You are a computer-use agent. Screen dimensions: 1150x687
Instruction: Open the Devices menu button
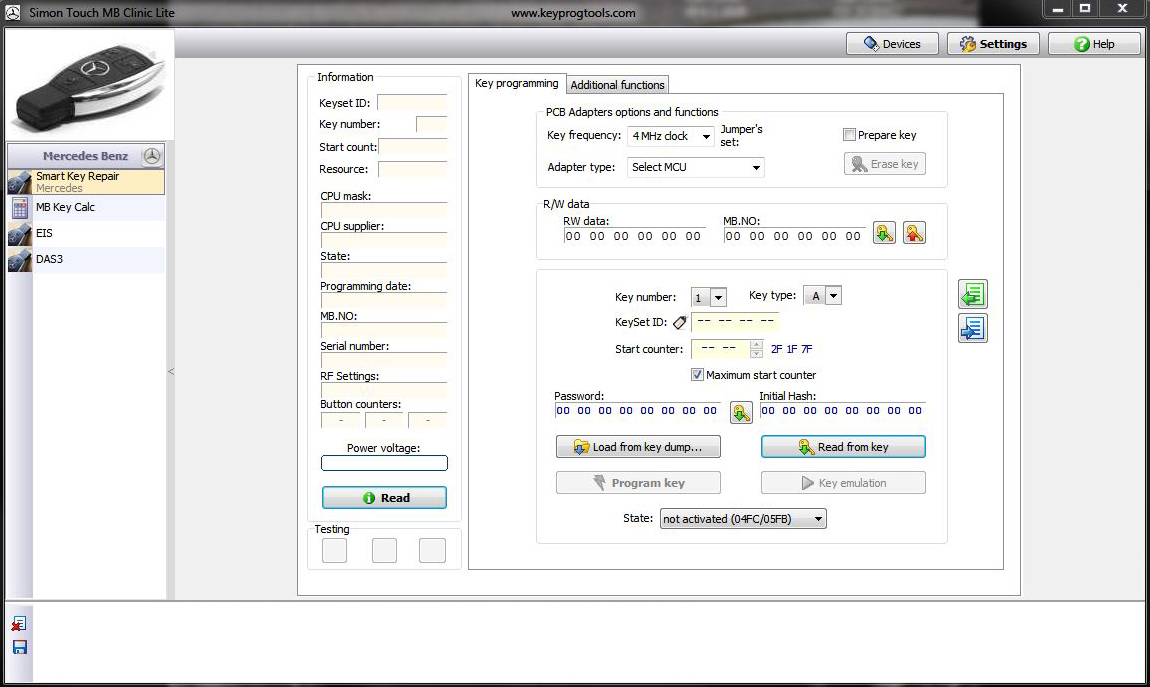click(893, 44)
